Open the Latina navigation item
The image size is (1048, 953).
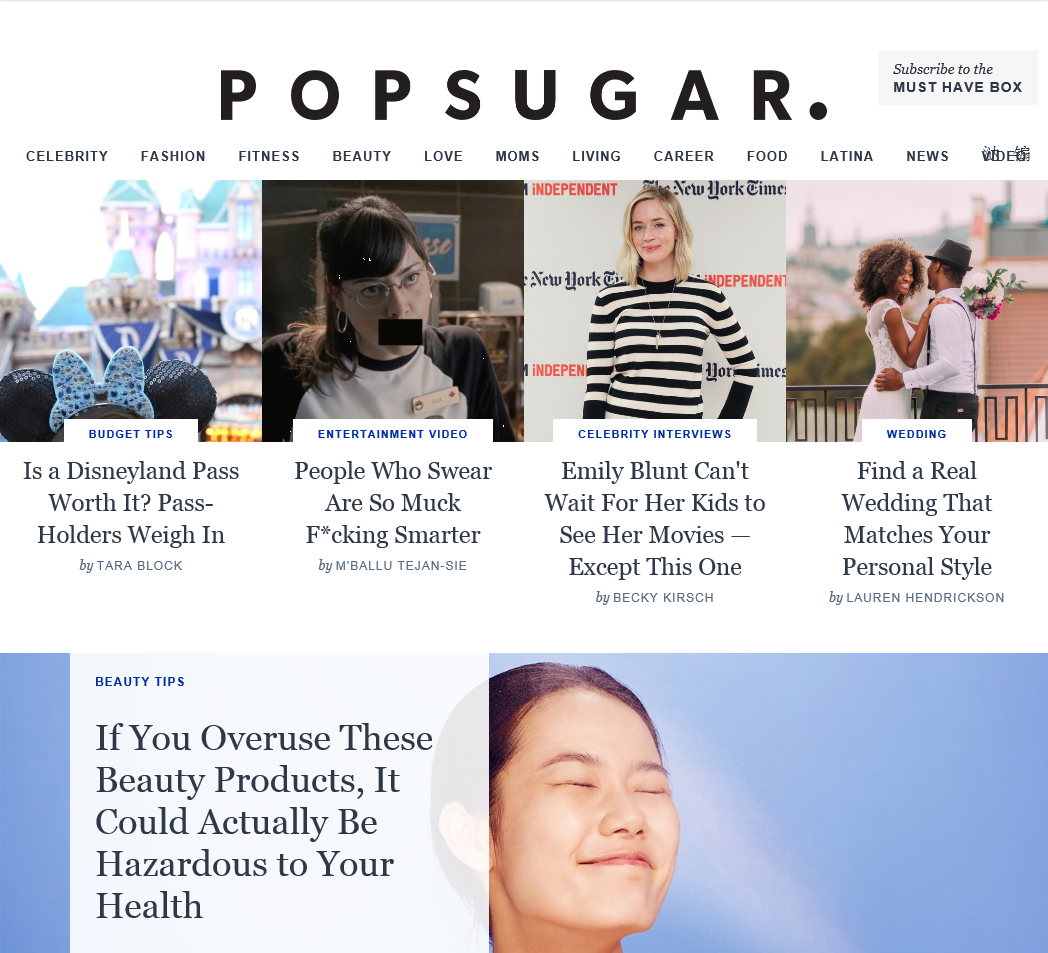pyautogui.click(x=847, y=156)
